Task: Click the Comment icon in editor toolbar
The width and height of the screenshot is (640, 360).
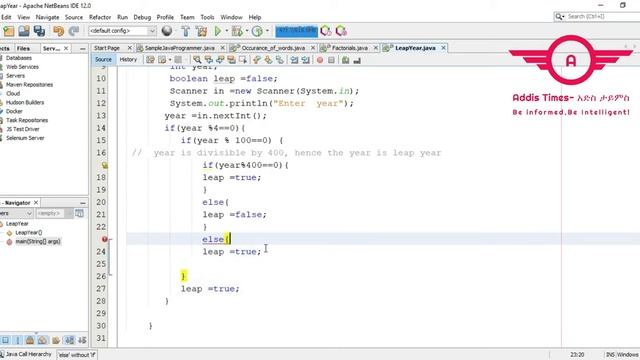Action: point(345,60)
